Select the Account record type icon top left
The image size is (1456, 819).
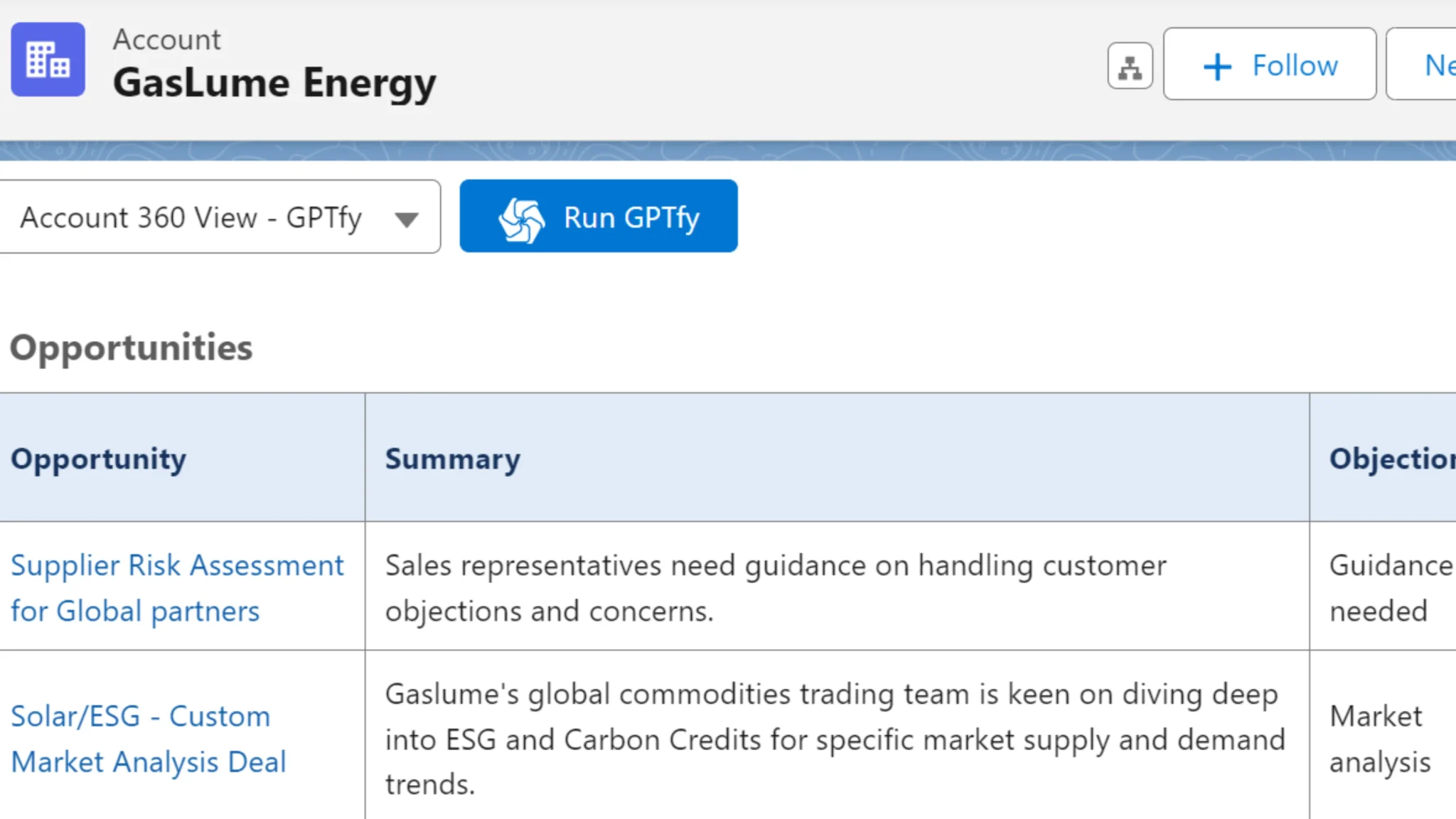pyautogui.click(x=47, y=59)
